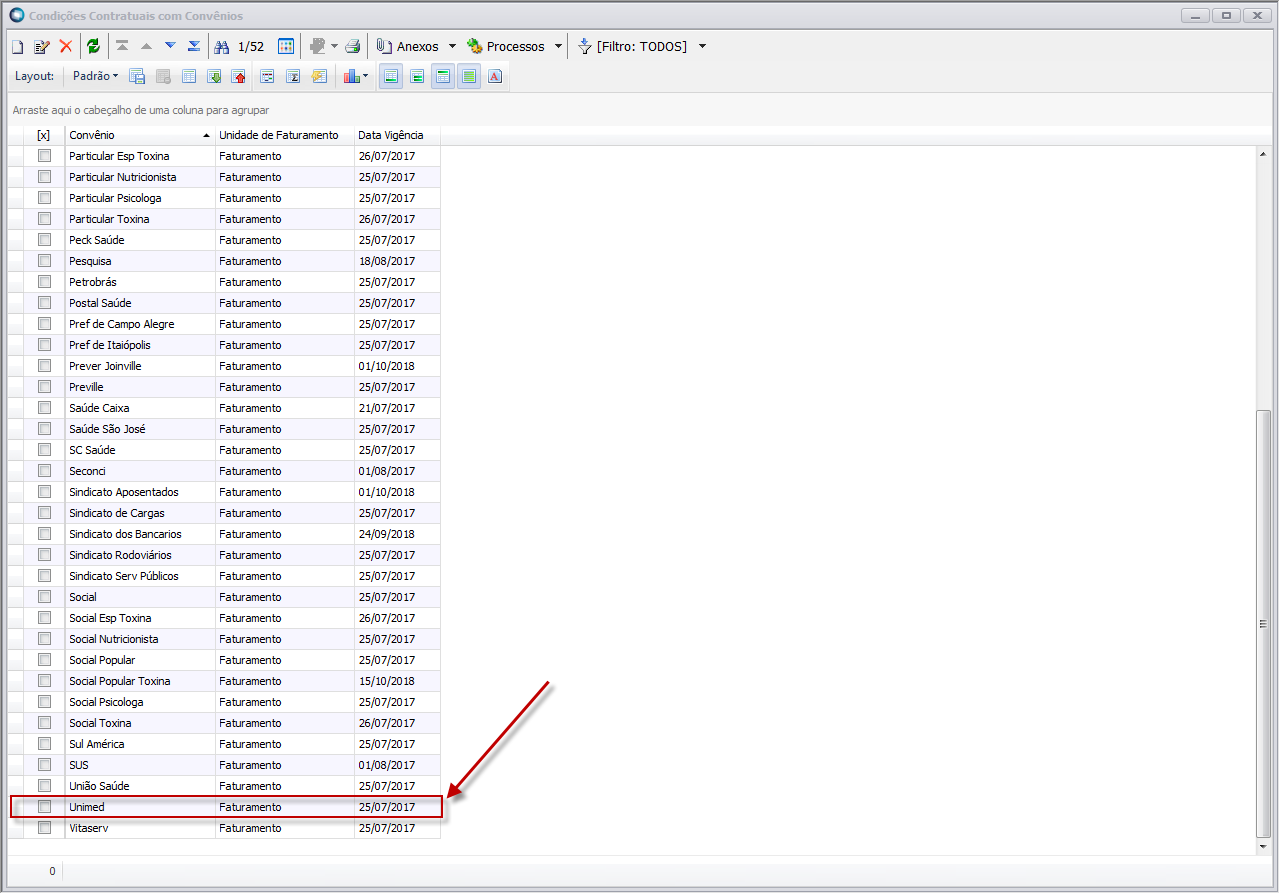
Task: Click the plain grid icon in layout toolbar
Action: pos(189,76)
